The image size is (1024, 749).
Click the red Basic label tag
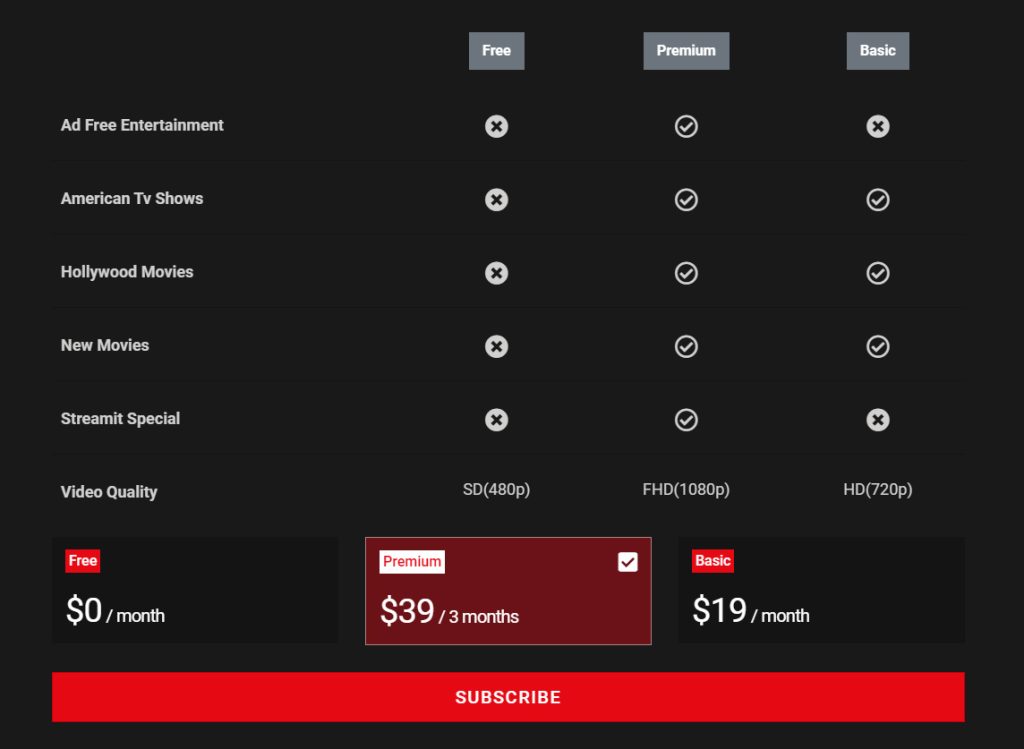pyautogui.click(x=713, y=561)
